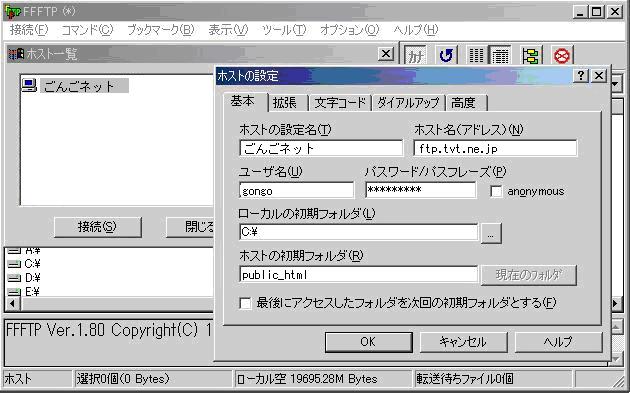The width and height of the screenshot is (630, 393).
Task: Click the blue refresh arrow icon
Action: [446, 55]
